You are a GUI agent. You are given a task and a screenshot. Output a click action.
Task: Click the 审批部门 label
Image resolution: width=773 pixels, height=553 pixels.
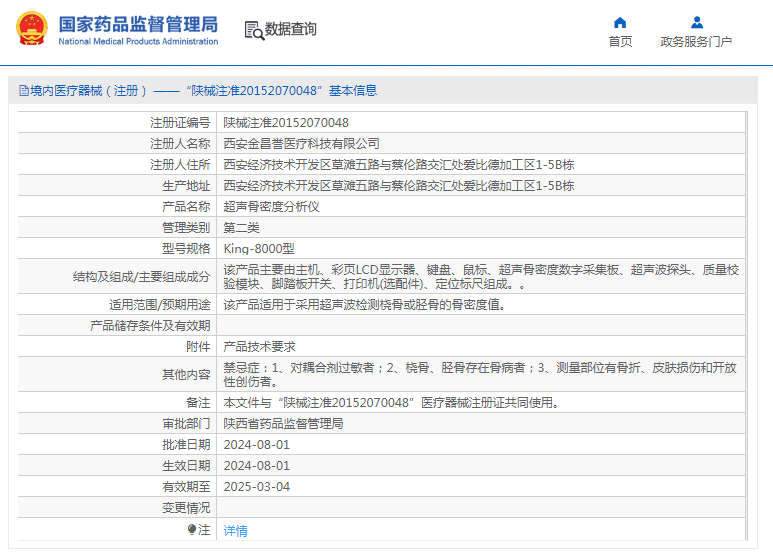tap(186, 424)
